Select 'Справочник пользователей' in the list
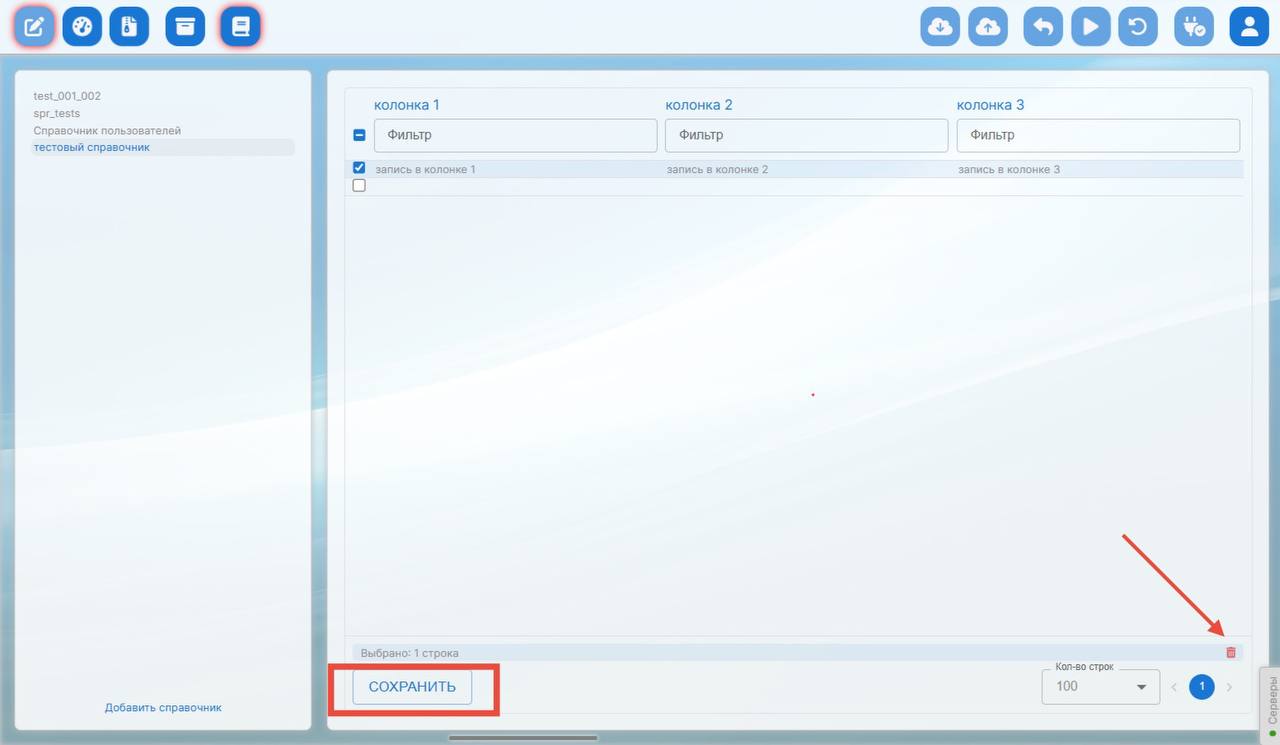This screenshot has width=1280, height=745. click(107, 131)
